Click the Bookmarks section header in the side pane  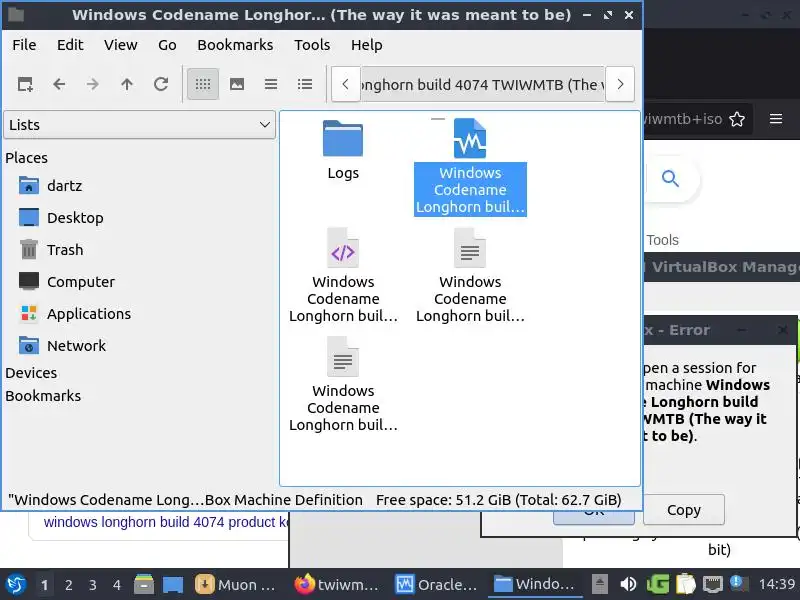[x=43, y=396]
